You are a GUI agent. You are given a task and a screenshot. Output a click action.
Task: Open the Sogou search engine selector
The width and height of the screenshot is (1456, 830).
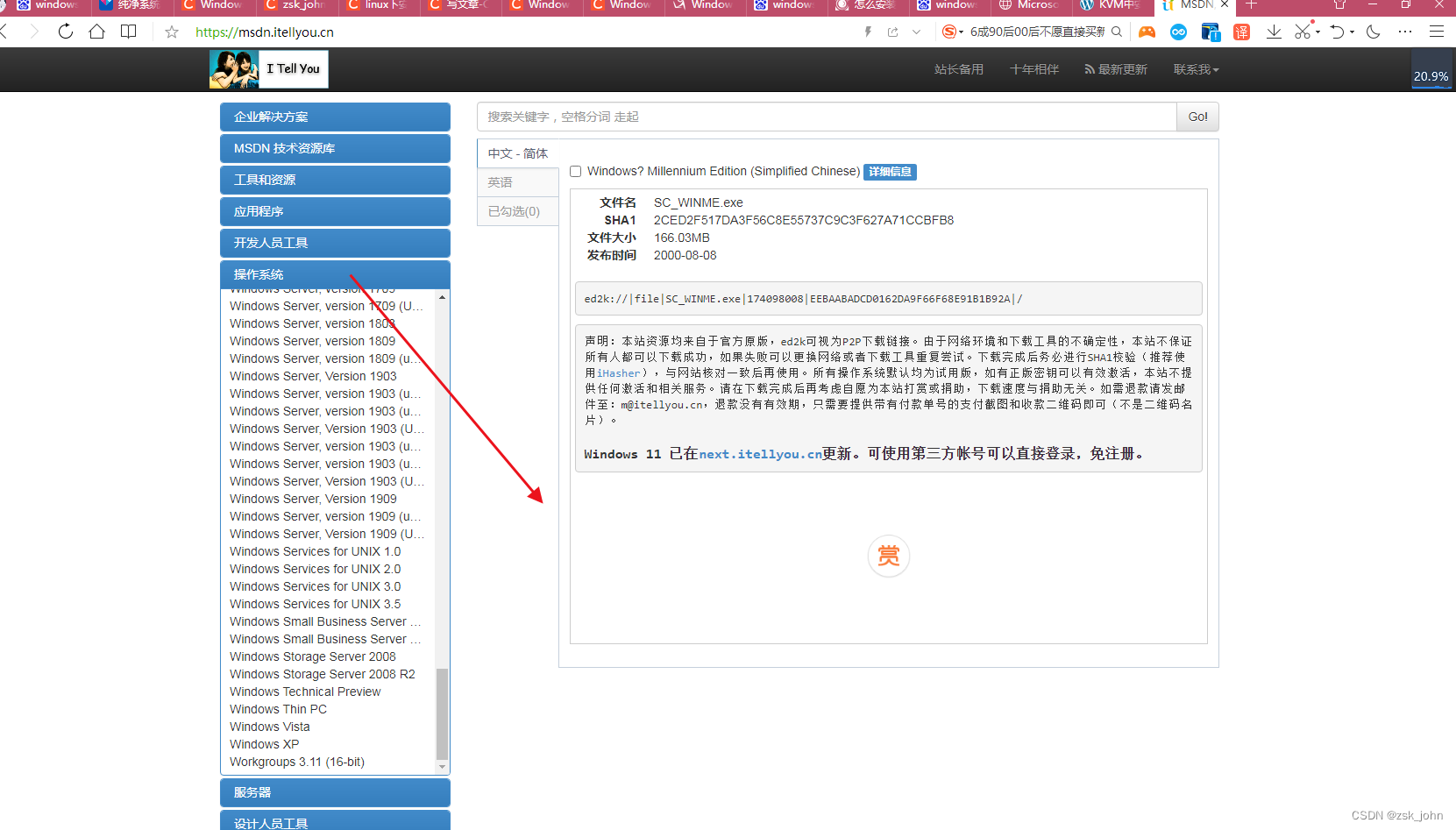[x=952, y=32]
